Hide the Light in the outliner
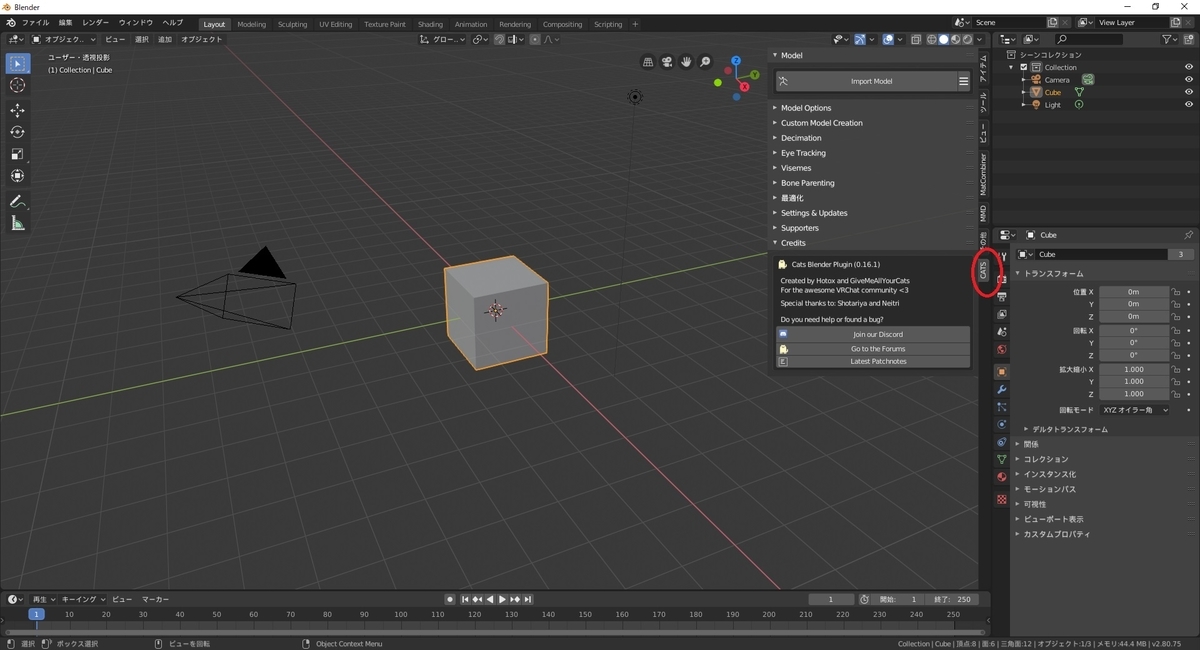This screenshot has width=1200, height=650. coord(1189,104)
